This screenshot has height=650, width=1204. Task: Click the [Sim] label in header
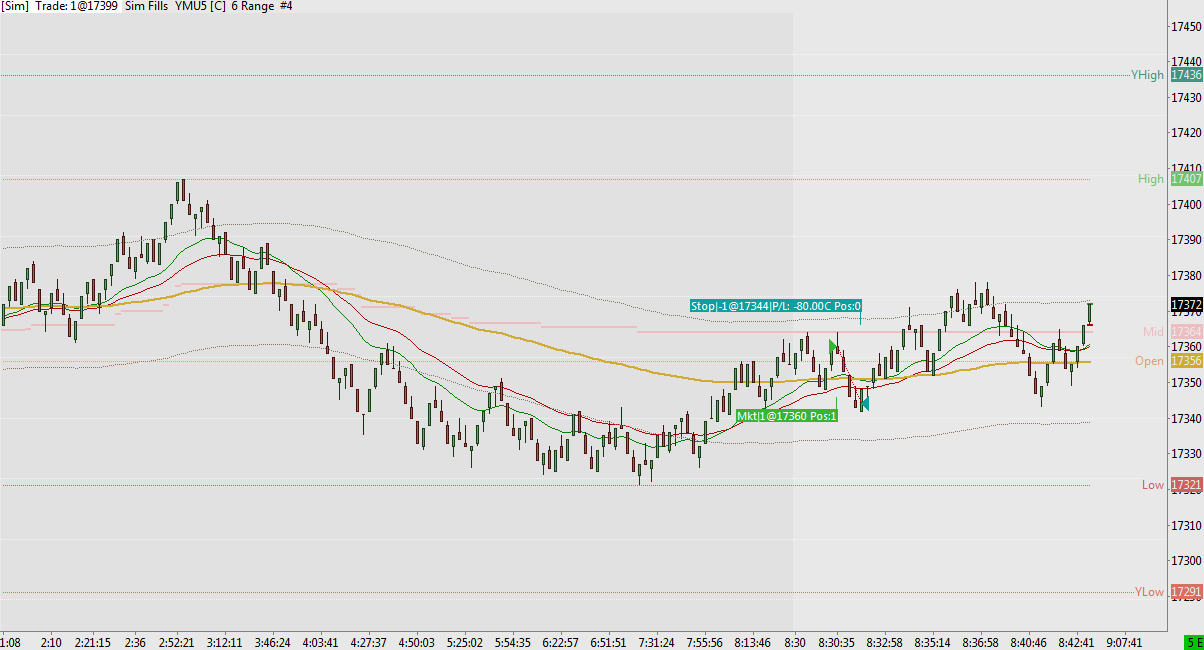pyautogui.click(x=15, y=6)
